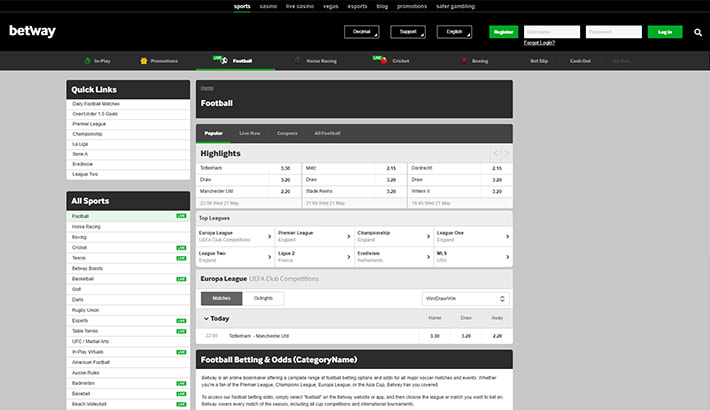Click the Cricket ball icon

click(x=384, y=61)
